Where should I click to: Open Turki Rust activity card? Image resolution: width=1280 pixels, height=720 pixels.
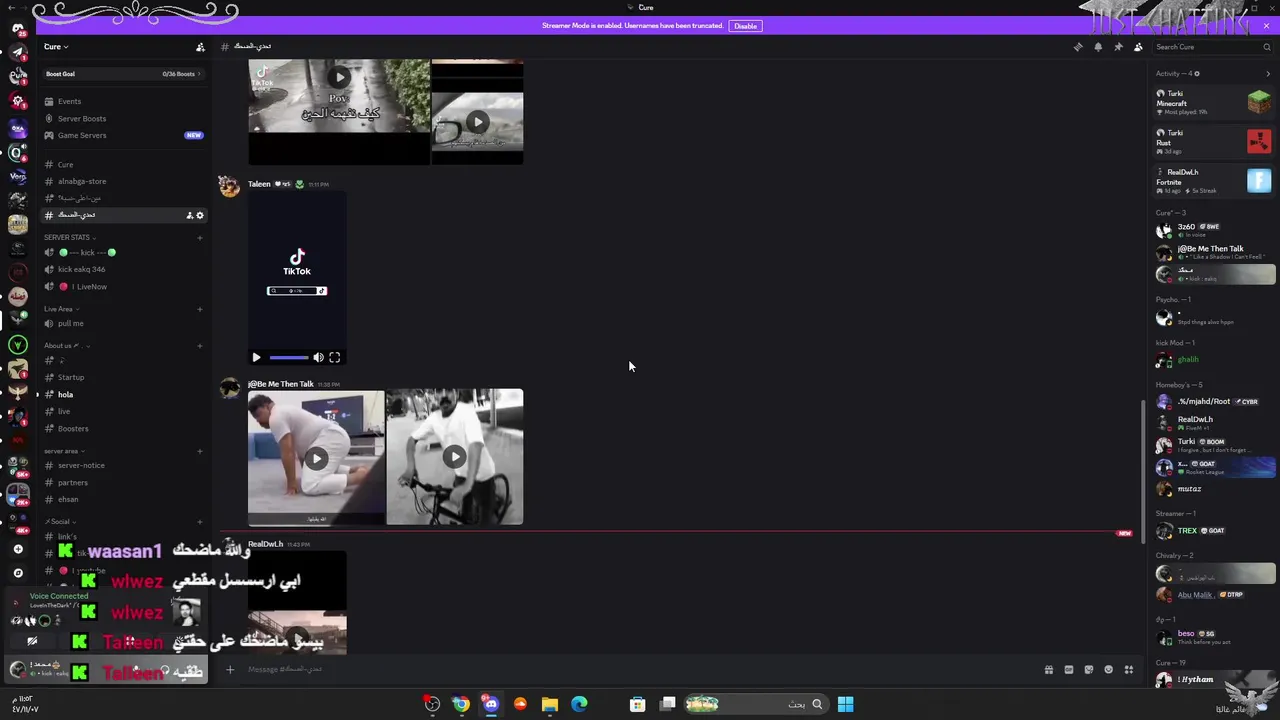[1214, 141]
